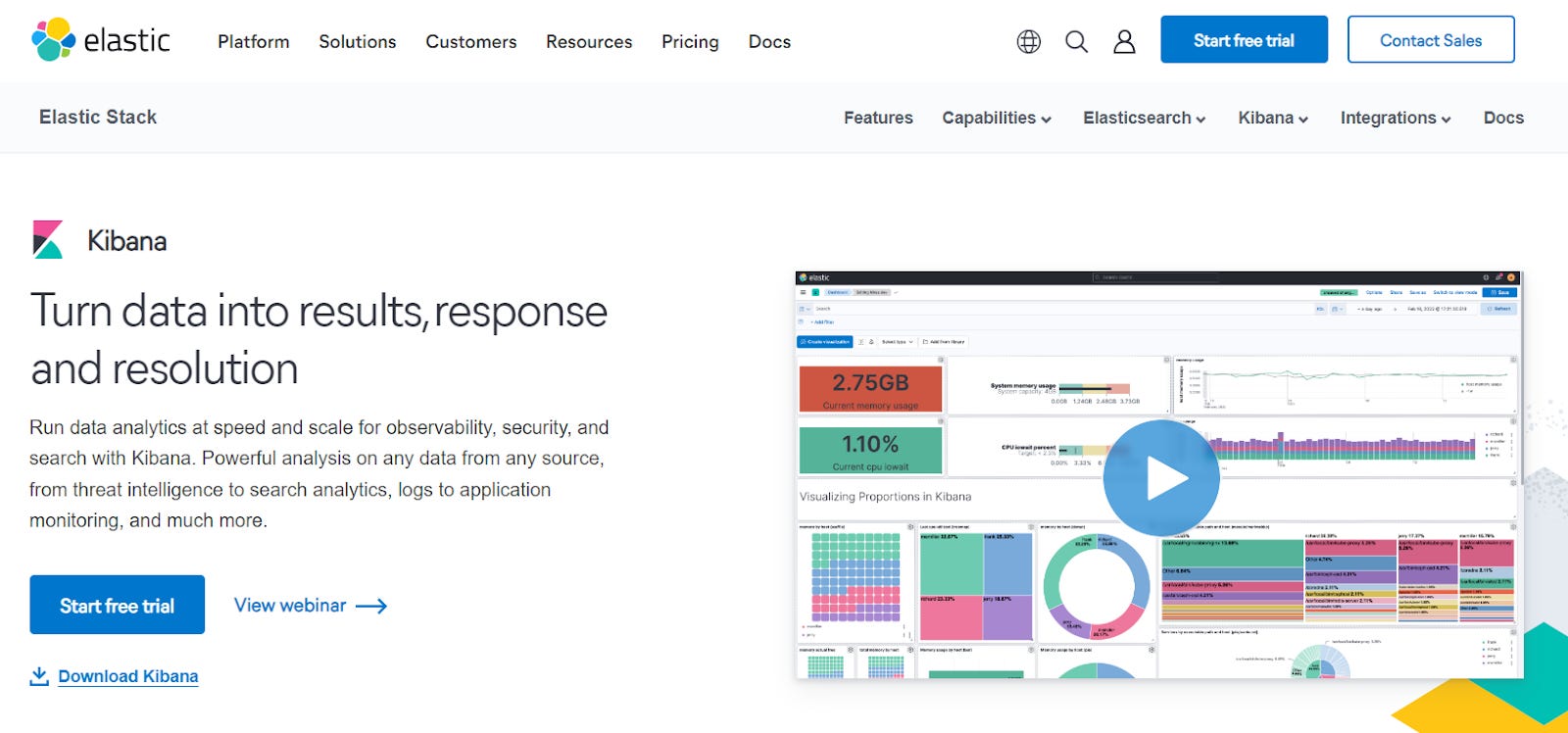Play the Kibana dashboard video

point(1161,478)
